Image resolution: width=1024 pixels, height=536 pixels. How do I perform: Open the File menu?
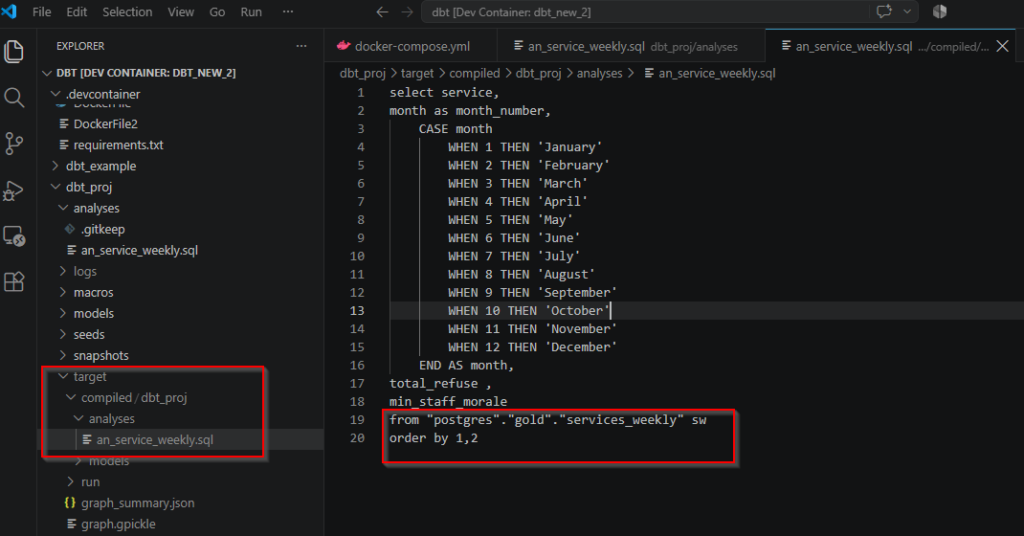[42, 12]
